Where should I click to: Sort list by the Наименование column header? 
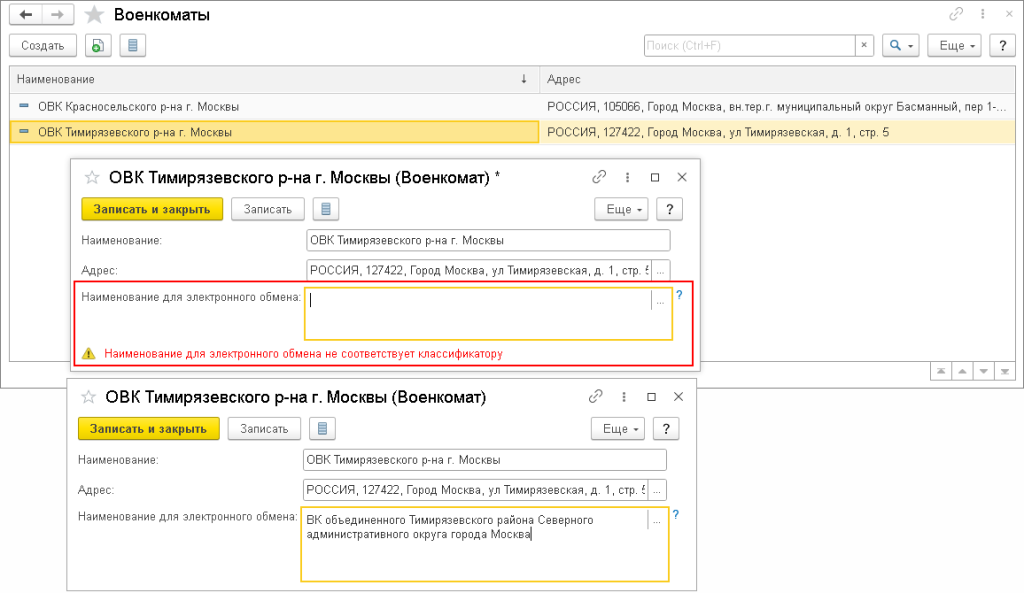click(x=274, y=80)
